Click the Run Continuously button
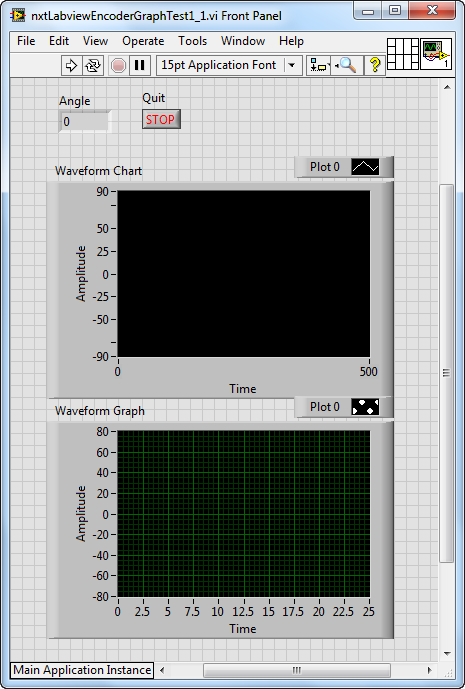Screen dimensions: 465x689 (x=93, y=65)
